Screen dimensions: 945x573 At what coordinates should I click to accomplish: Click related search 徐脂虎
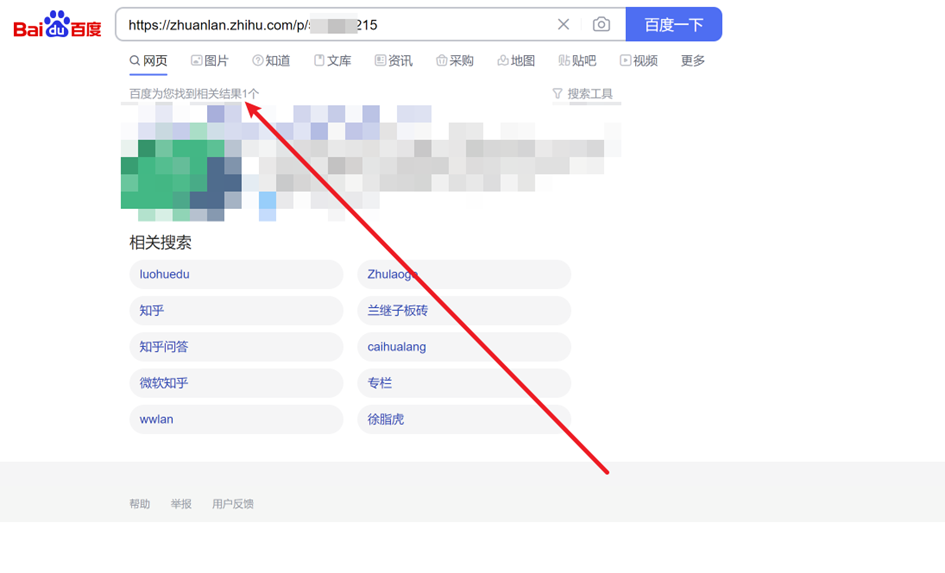464,419
